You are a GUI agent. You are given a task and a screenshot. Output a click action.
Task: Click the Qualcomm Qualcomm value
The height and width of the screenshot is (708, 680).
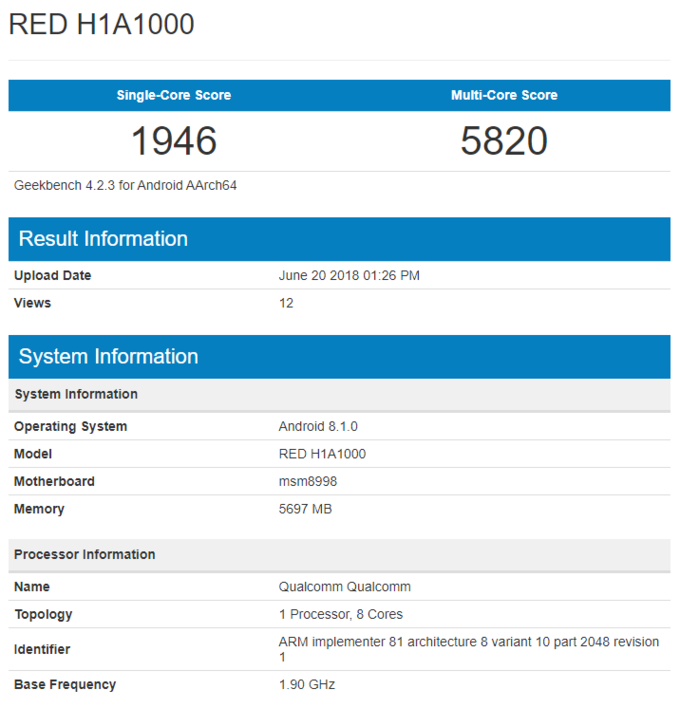click(x=345, y=587)
